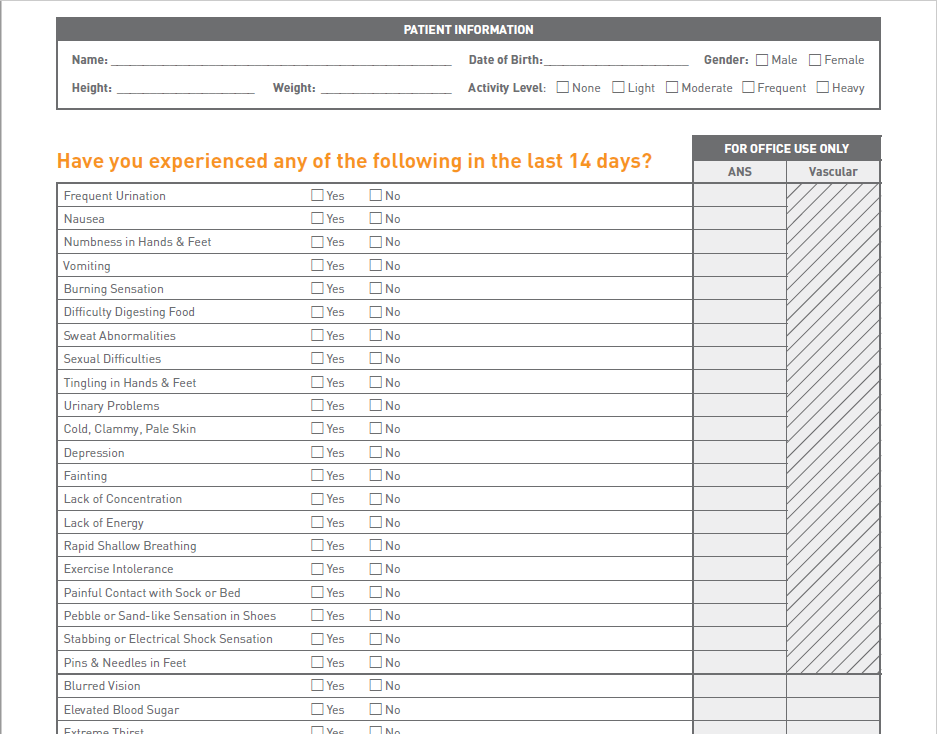Click the ANS cell for Frequent Urination

click(740, 195)
